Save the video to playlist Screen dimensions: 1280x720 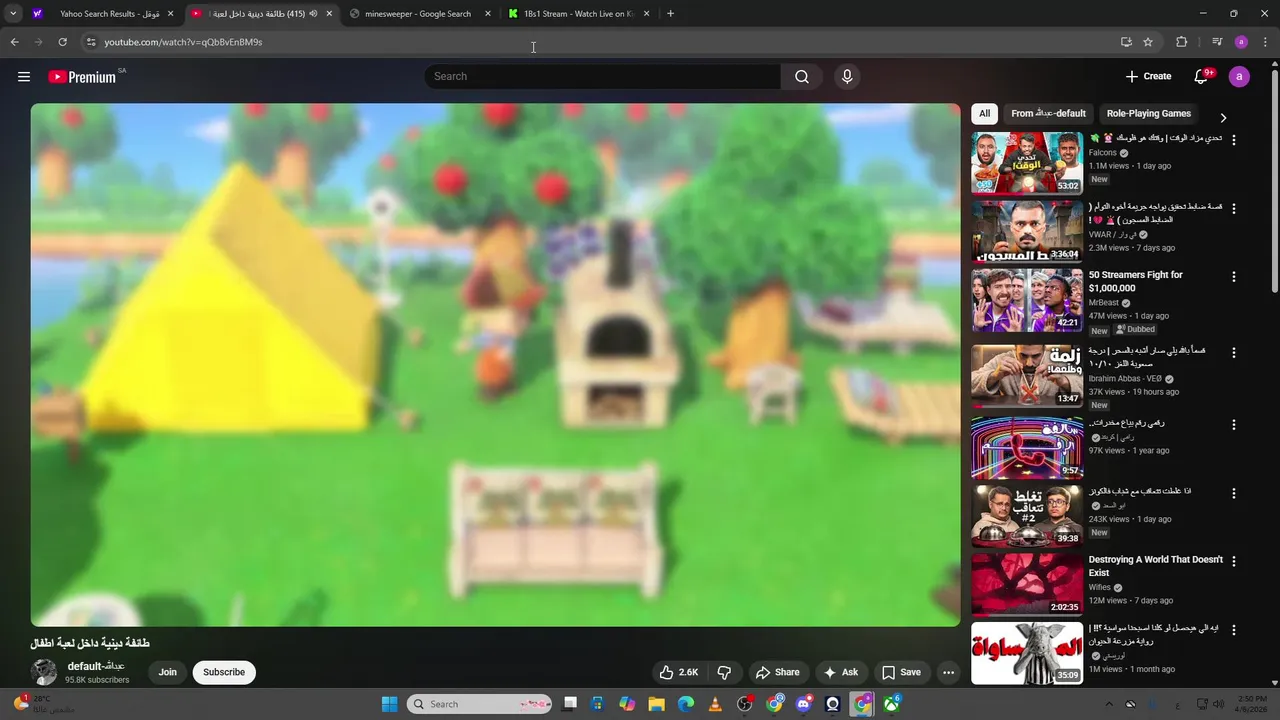pyautogui.click(x=901, y=672)
